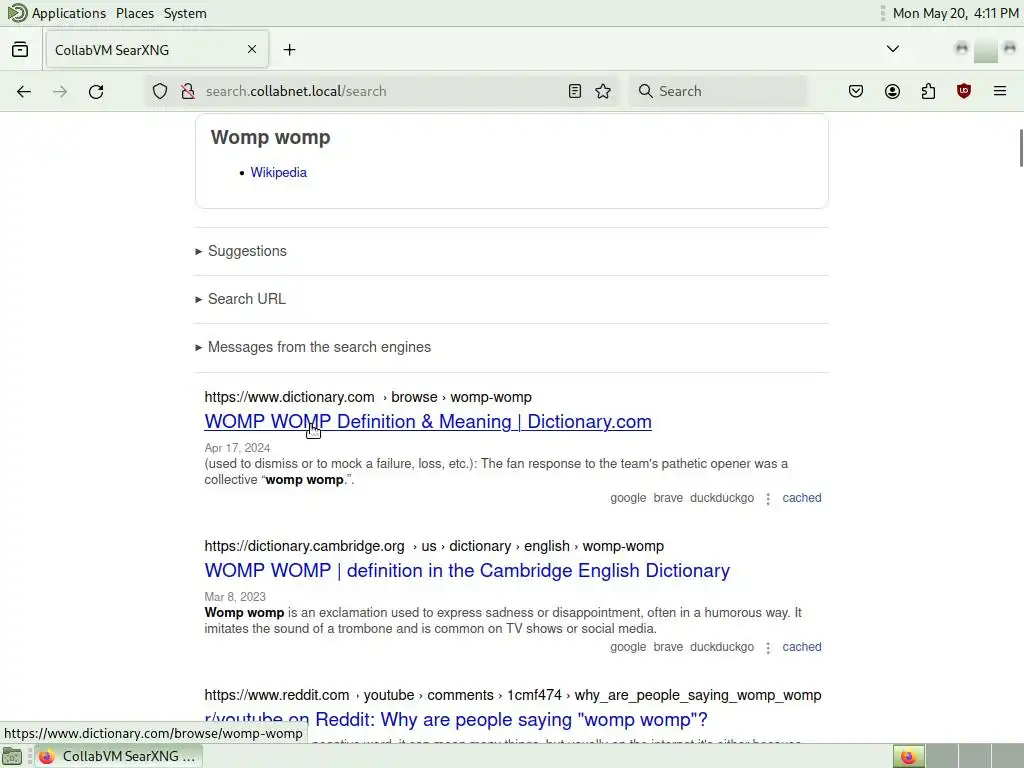Click the Firefox icon in bottom-right panel
Viewport: 1024px width, 768px height.
(908, 756)
